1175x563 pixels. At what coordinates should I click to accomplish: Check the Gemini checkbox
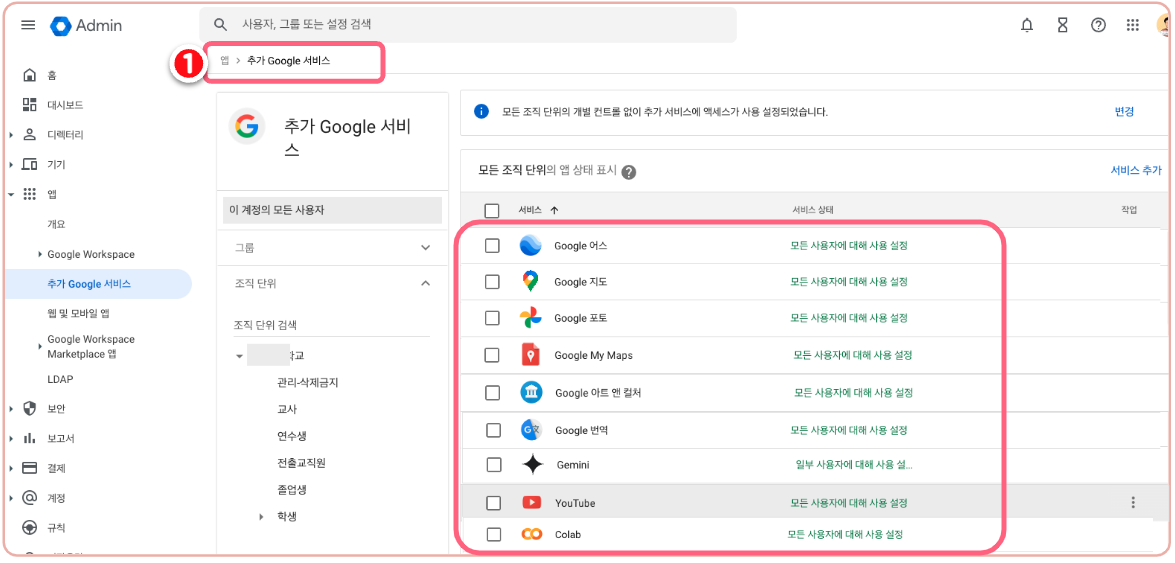coord(494,465)
